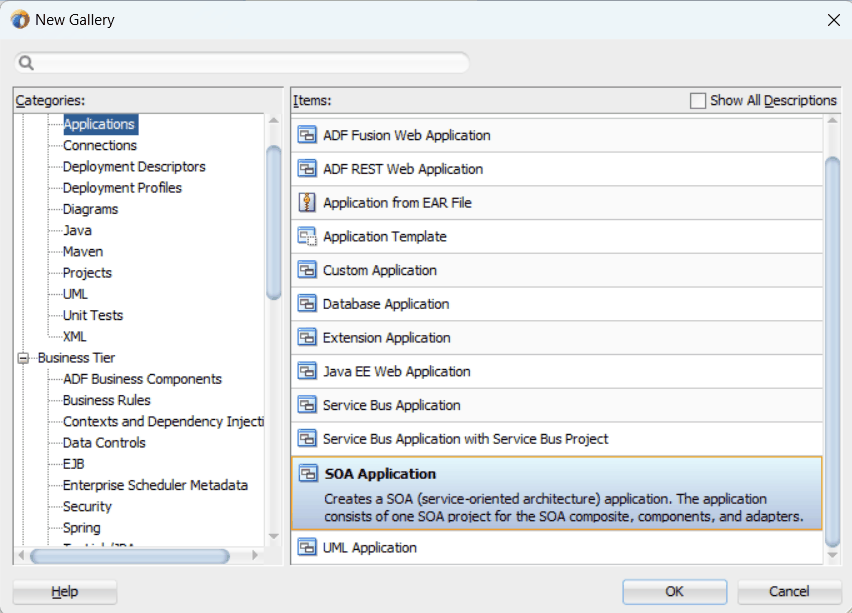Click the JDeveloper icon in the title bar

tap(20, 20)
